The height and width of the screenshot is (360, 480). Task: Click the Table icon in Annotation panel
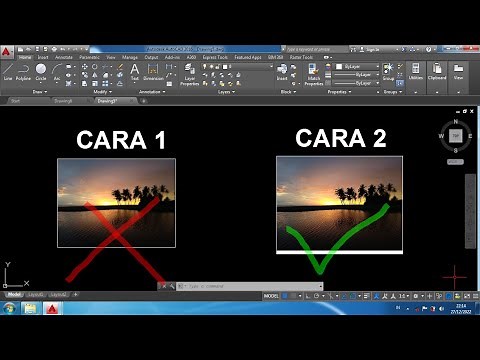pyautogui.click(x=169, y=84)
